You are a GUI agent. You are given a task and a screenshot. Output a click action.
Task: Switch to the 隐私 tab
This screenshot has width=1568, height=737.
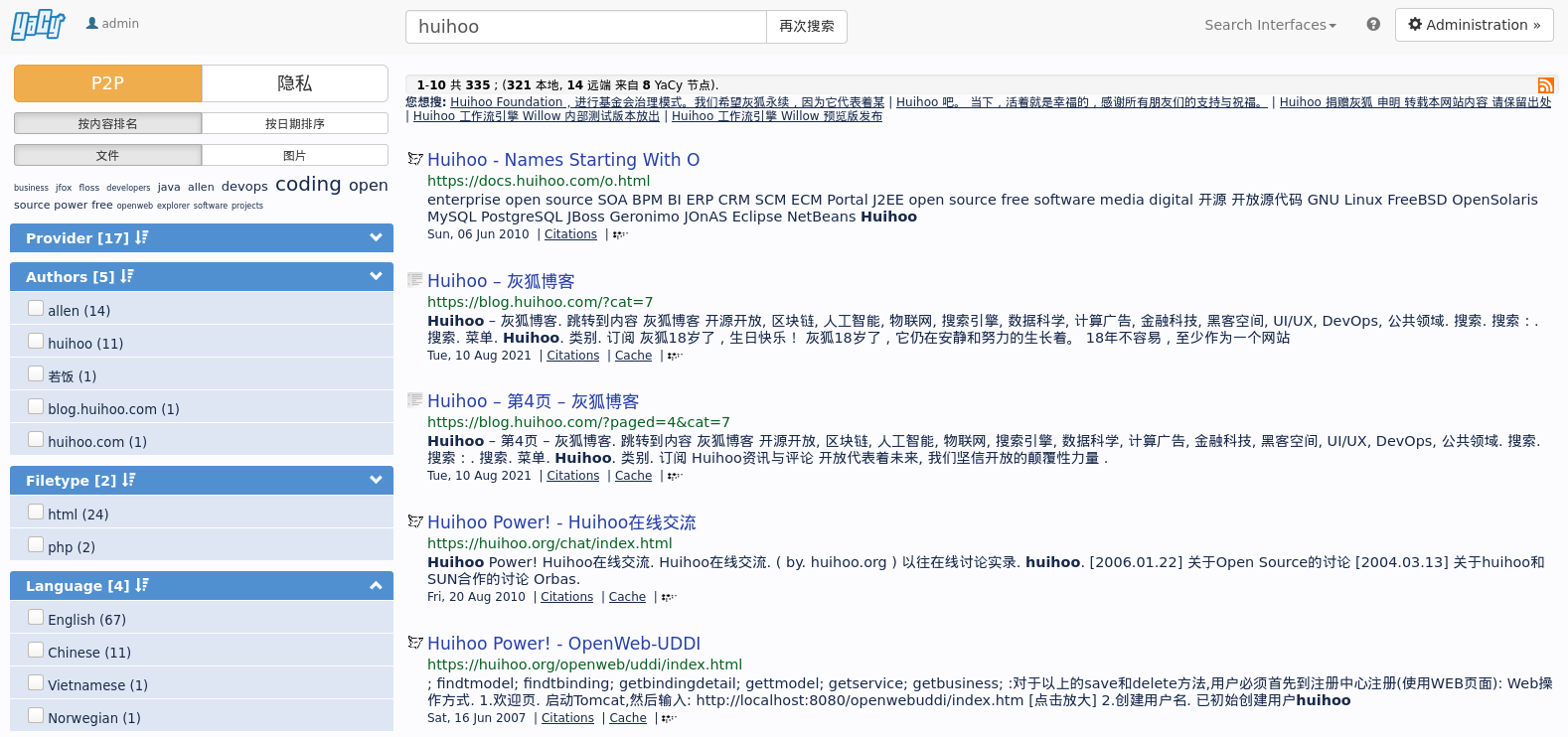(x=294, y=83)
